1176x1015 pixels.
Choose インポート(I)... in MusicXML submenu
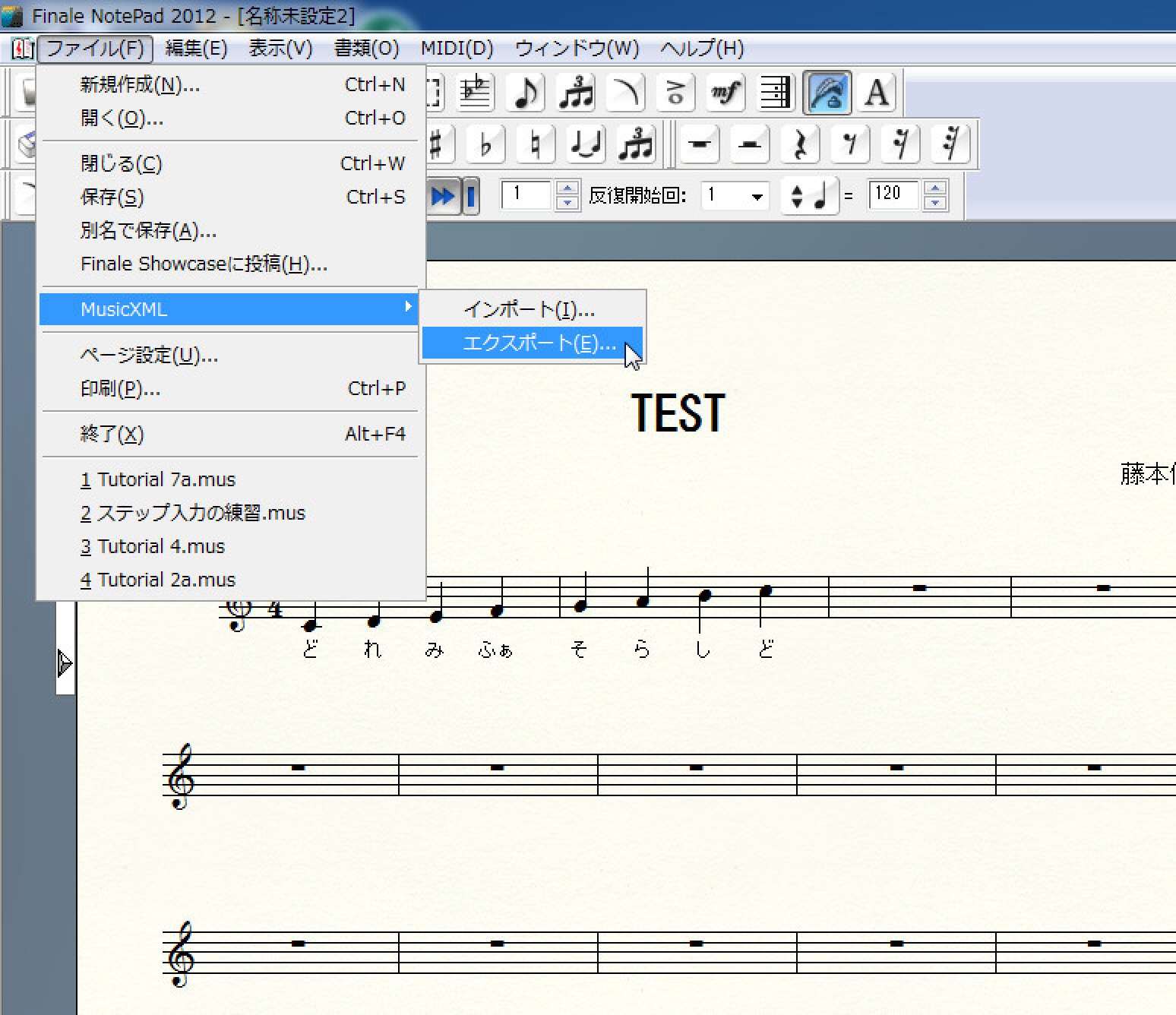[x=533, y=309]
